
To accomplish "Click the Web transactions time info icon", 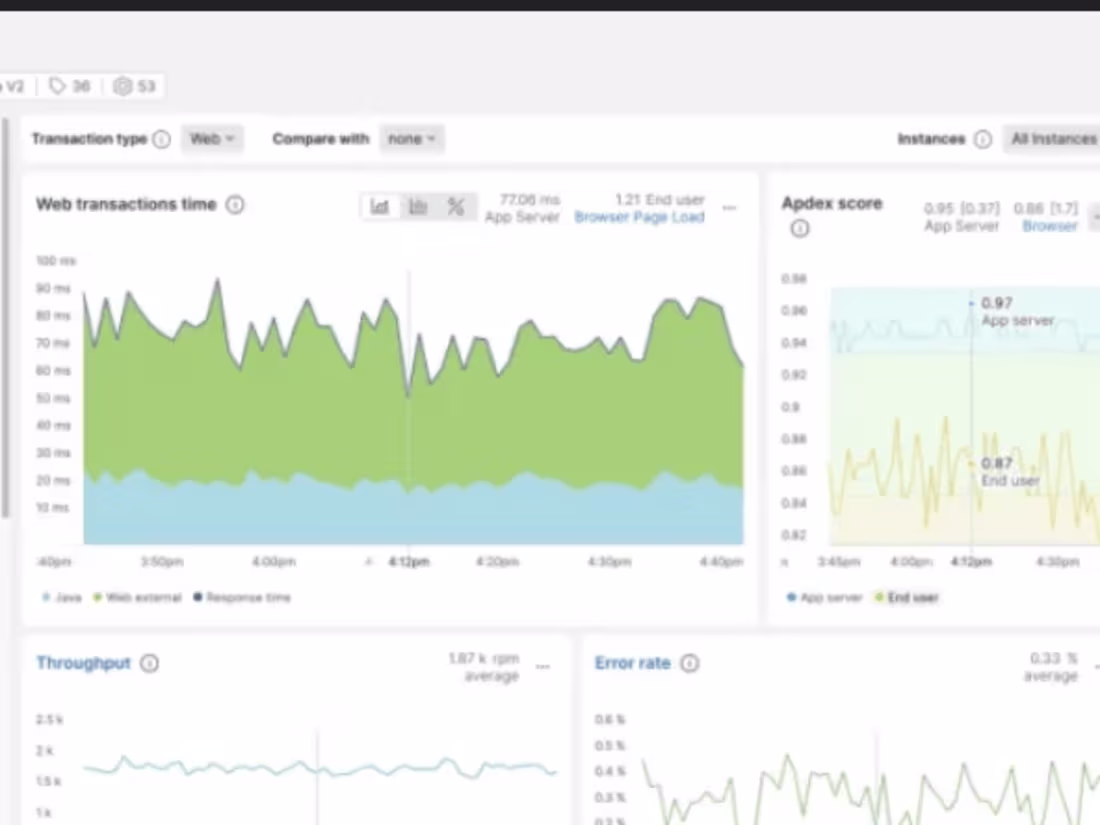I will pos(235,204).
